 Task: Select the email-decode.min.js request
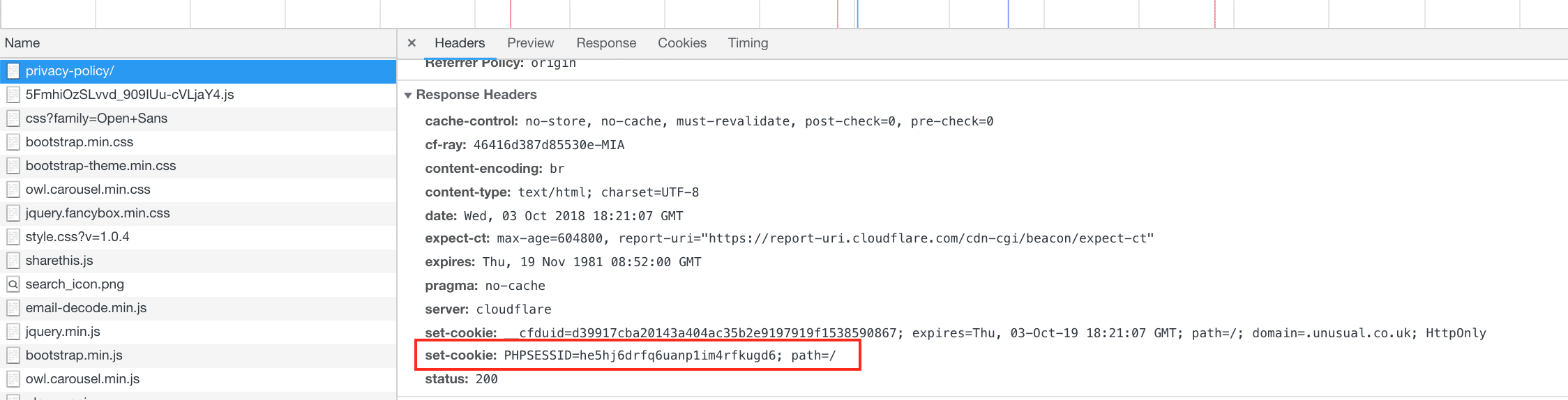coord(86,308)
